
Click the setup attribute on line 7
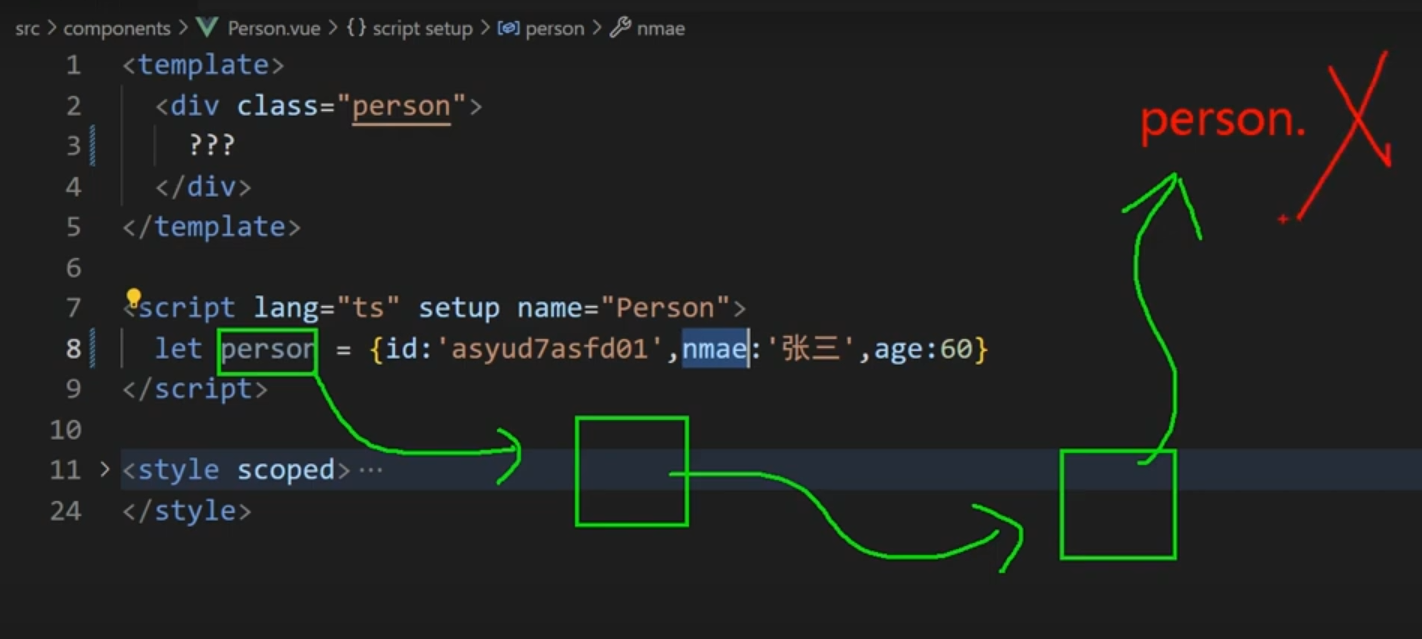[x=458, y=308]
